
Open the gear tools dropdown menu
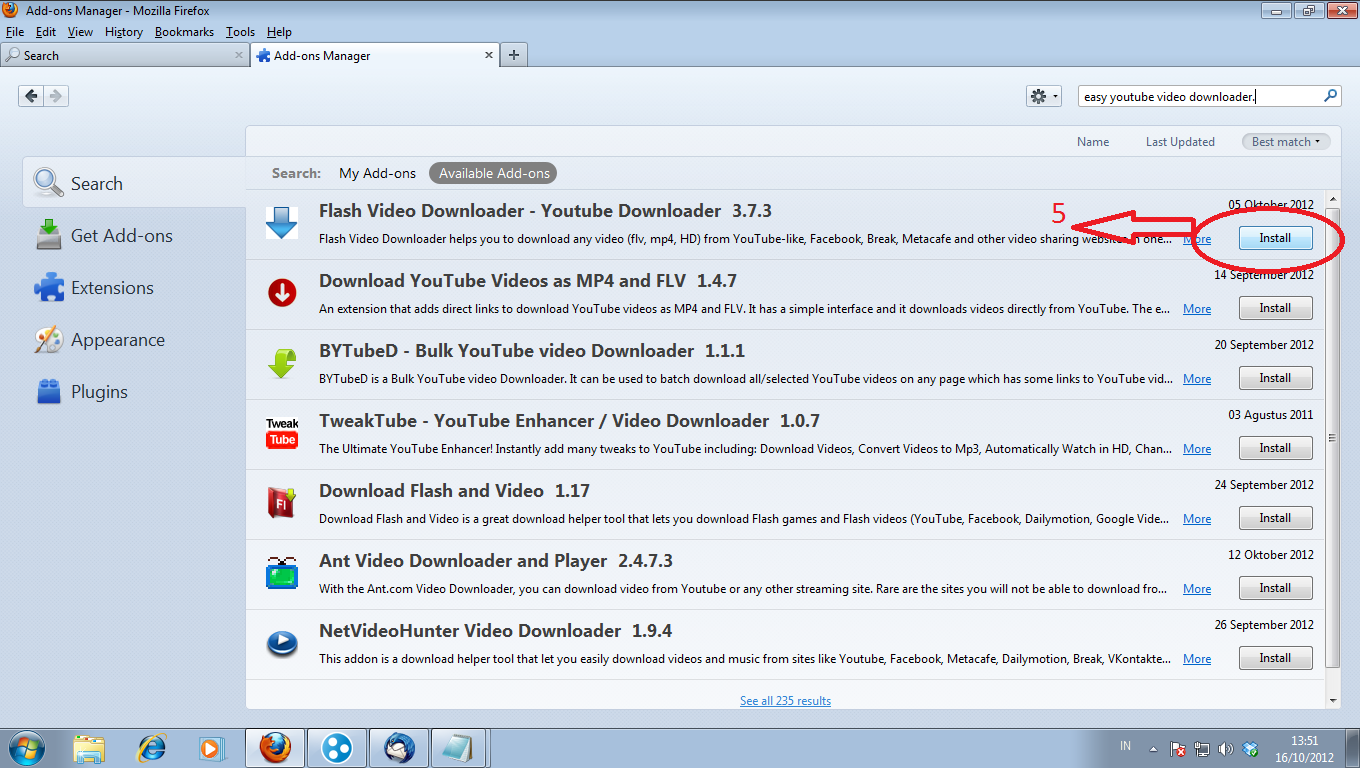point(1043,96)
